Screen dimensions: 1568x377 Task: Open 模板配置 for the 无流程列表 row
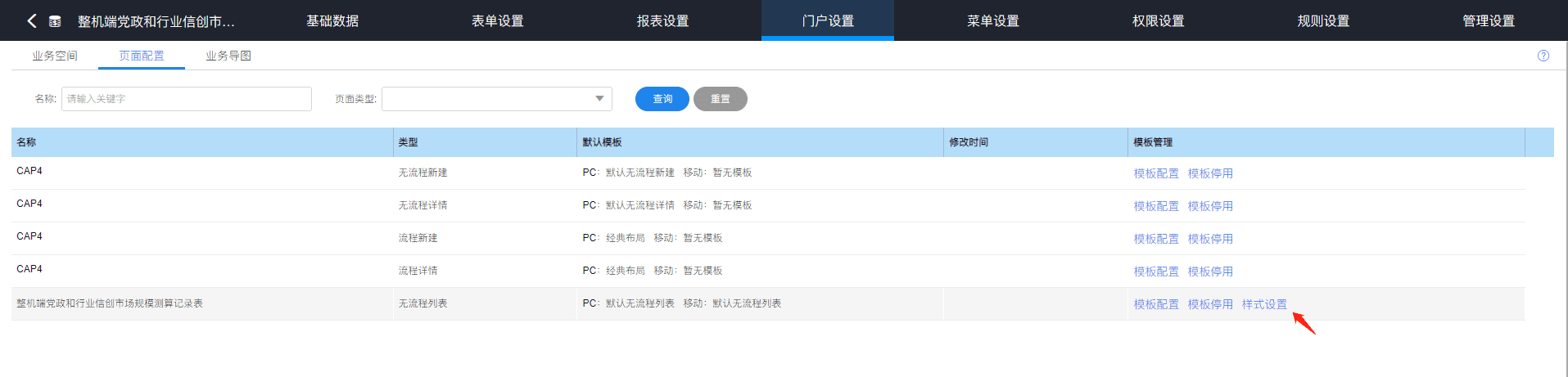click(x=1156, y=304)
